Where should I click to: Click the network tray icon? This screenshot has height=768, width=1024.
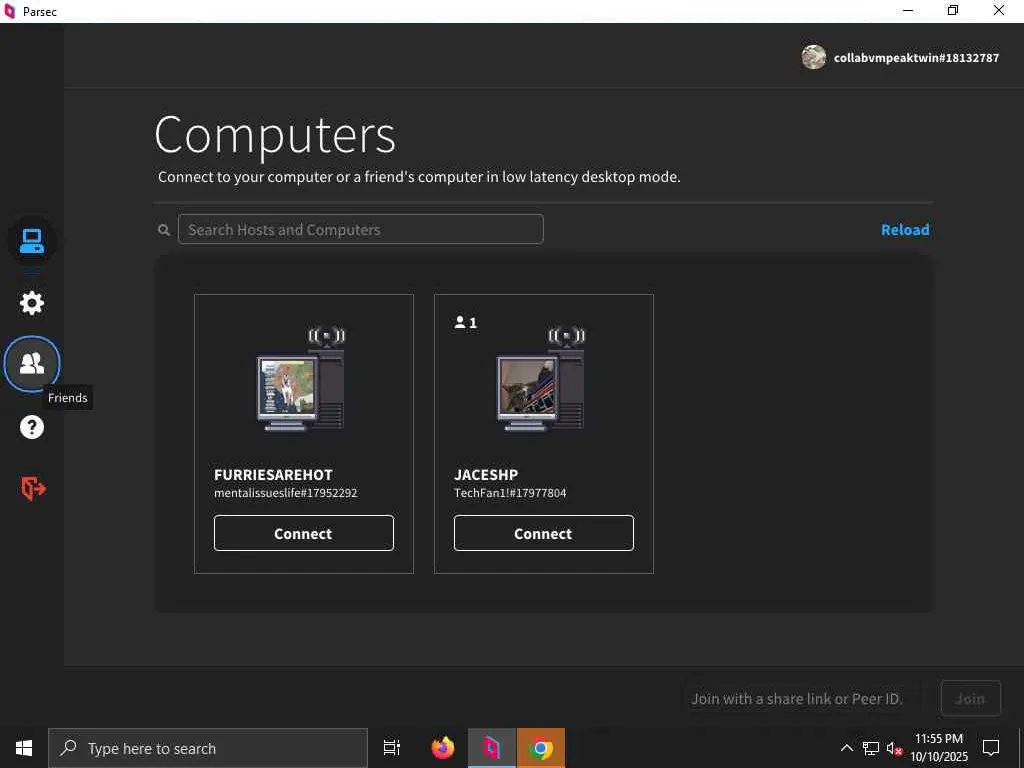pyautogui.click(x=871, y=748)
